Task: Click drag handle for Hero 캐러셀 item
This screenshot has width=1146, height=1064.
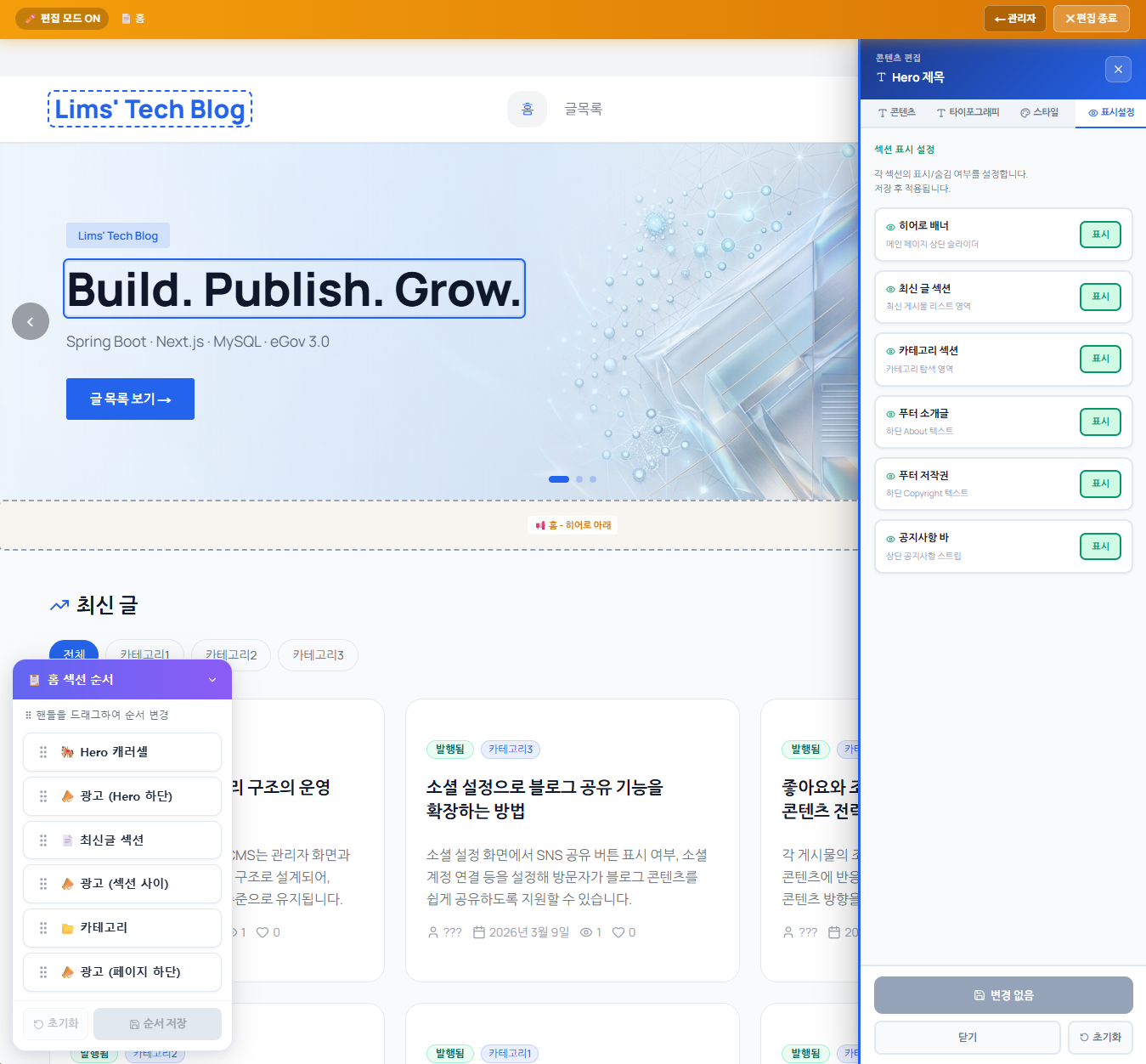Action: coord(43,752)
